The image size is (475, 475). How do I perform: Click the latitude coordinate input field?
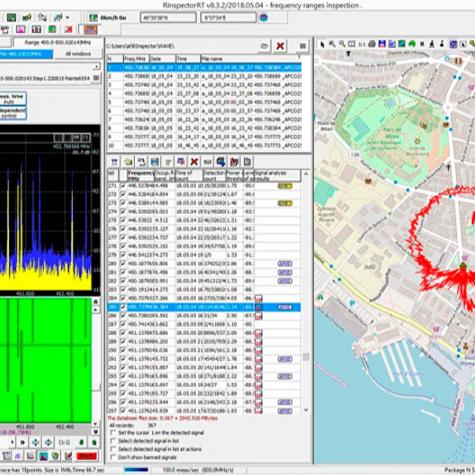pyautogui.click(x=168, y=17)
